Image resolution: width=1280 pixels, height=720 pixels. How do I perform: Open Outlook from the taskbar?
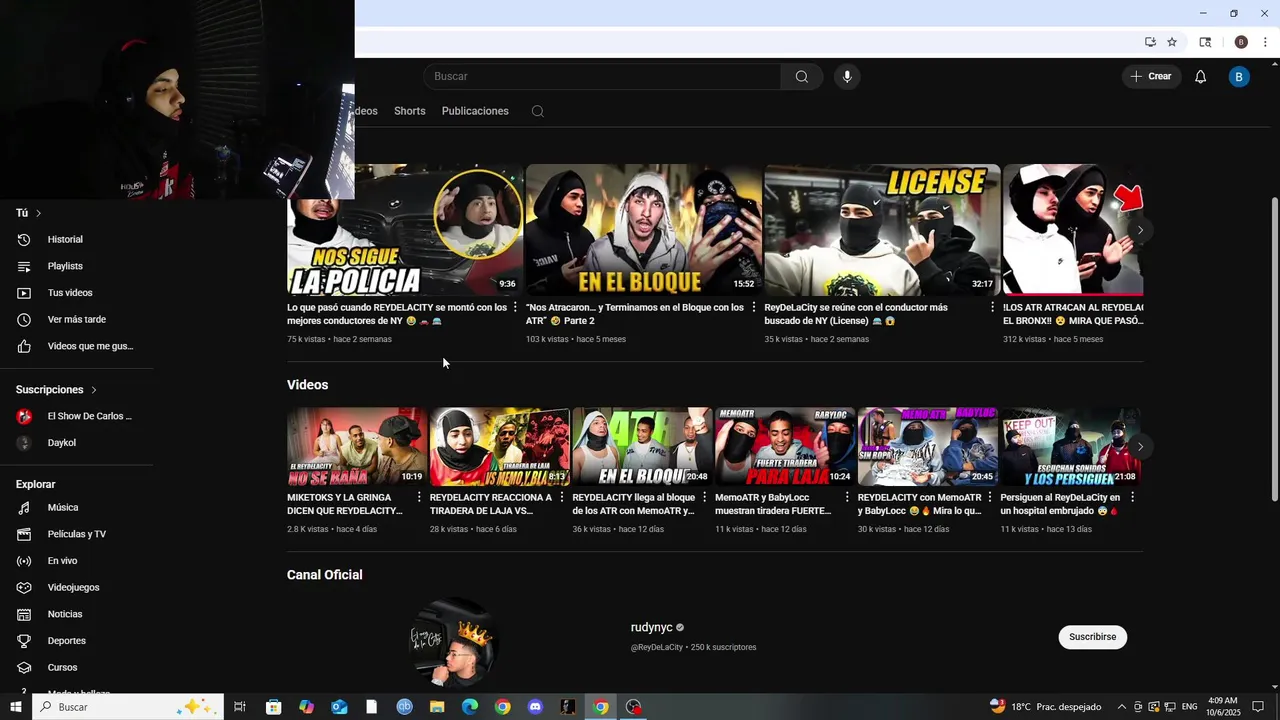(x=339, y=707)
